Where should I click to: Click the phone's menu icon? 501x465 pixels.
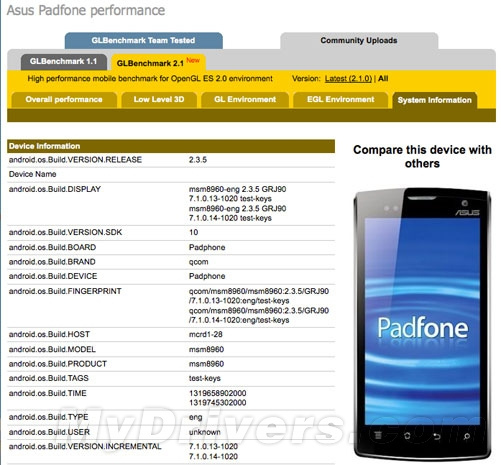[378, 435]
